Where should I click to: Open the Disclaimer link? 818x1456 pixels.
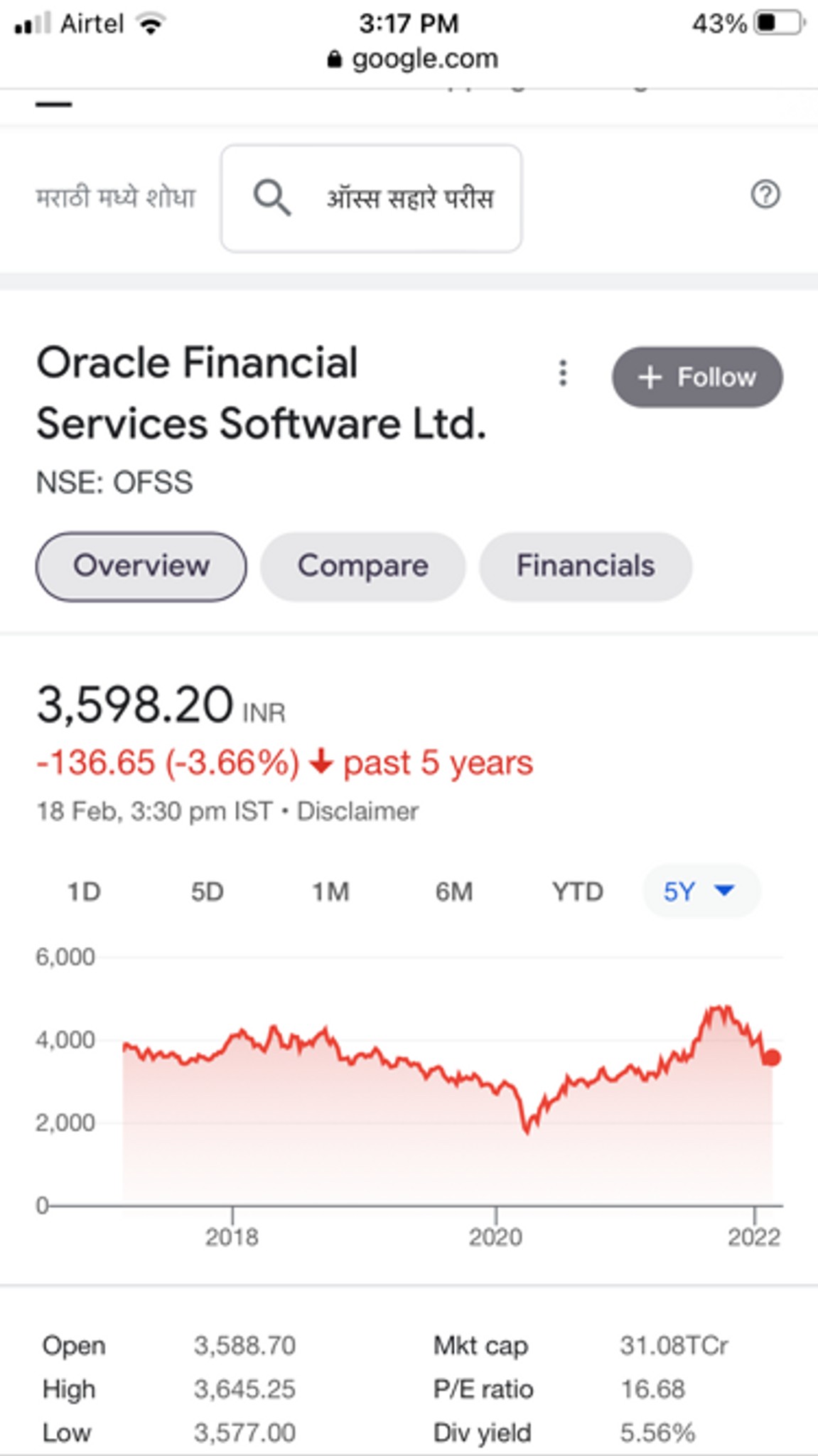click(357, 811)
